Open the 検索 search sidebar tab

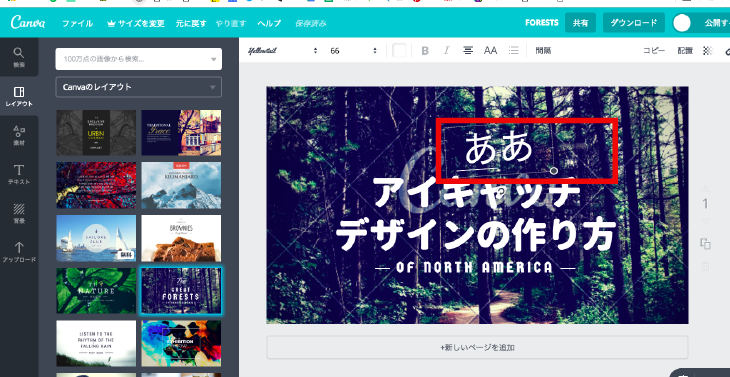[19, 57]
